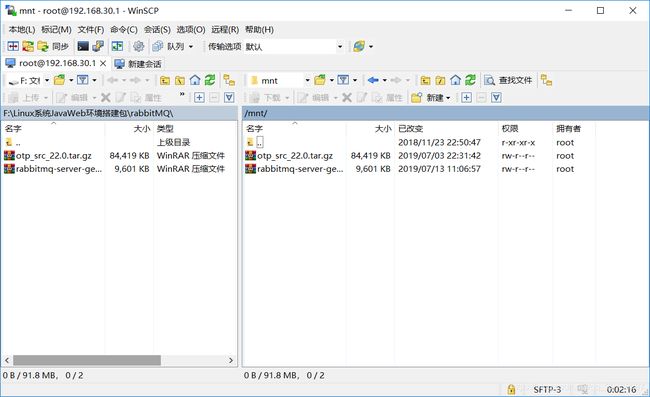Go to remote root directory icon
Screen dimensions: 650x397
[x=440, y=80]
